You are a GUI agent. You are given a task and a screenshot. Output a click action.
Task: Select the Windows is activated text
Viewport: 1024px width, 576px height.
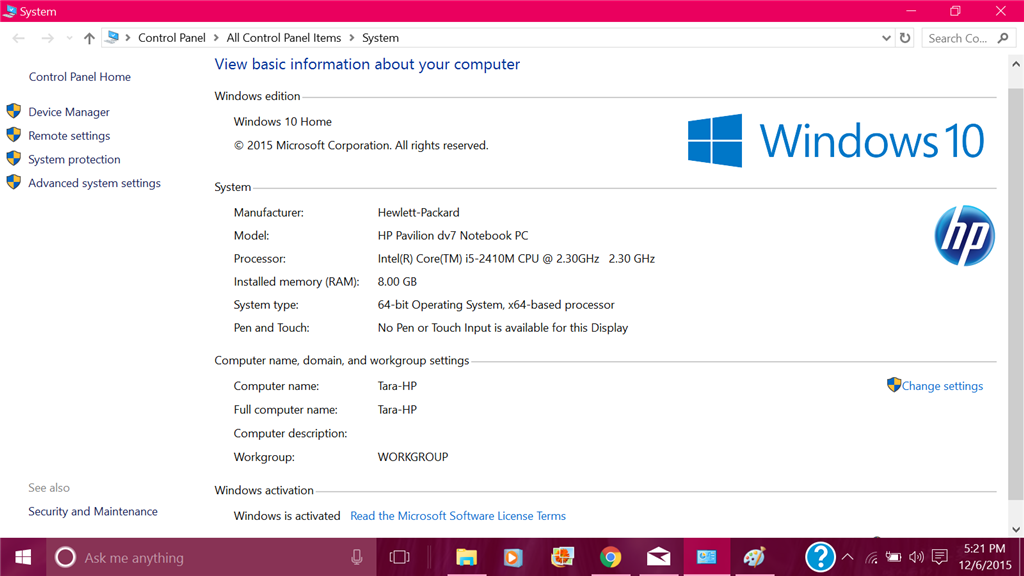pyautogui.click(x=287, y=516)
